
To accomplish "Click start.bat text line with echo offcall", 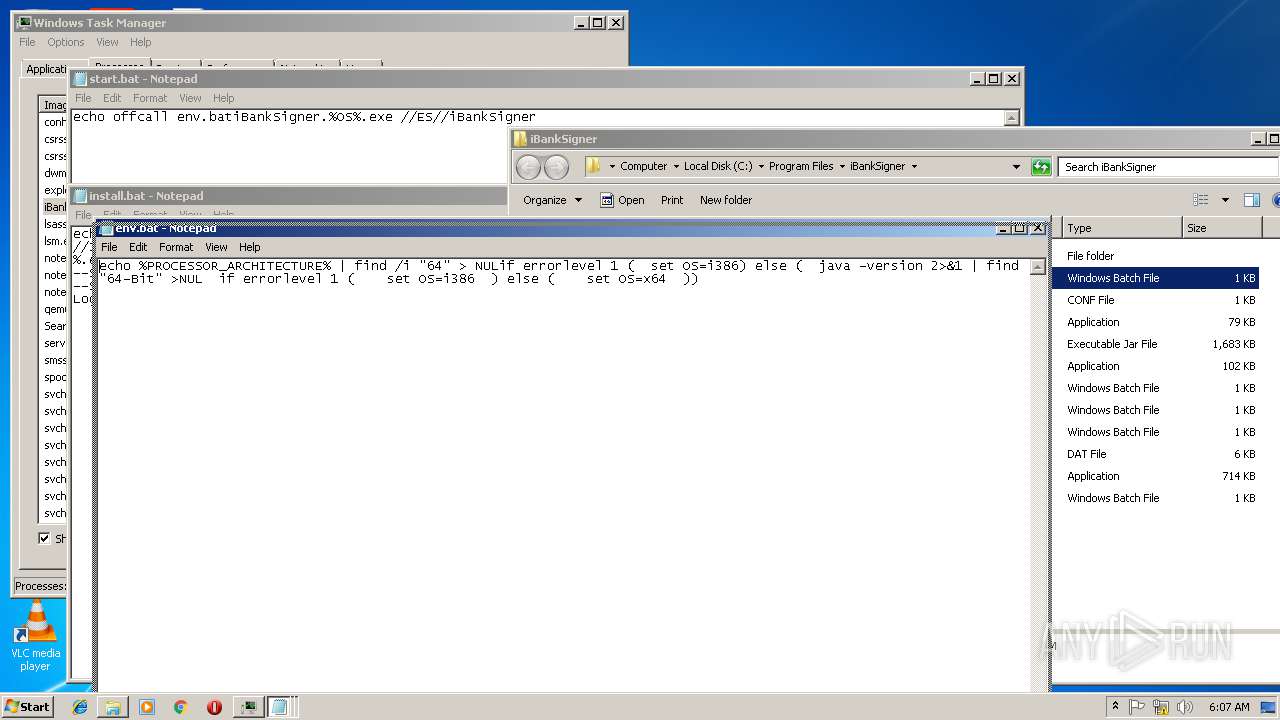I will (x=304, y=117).
